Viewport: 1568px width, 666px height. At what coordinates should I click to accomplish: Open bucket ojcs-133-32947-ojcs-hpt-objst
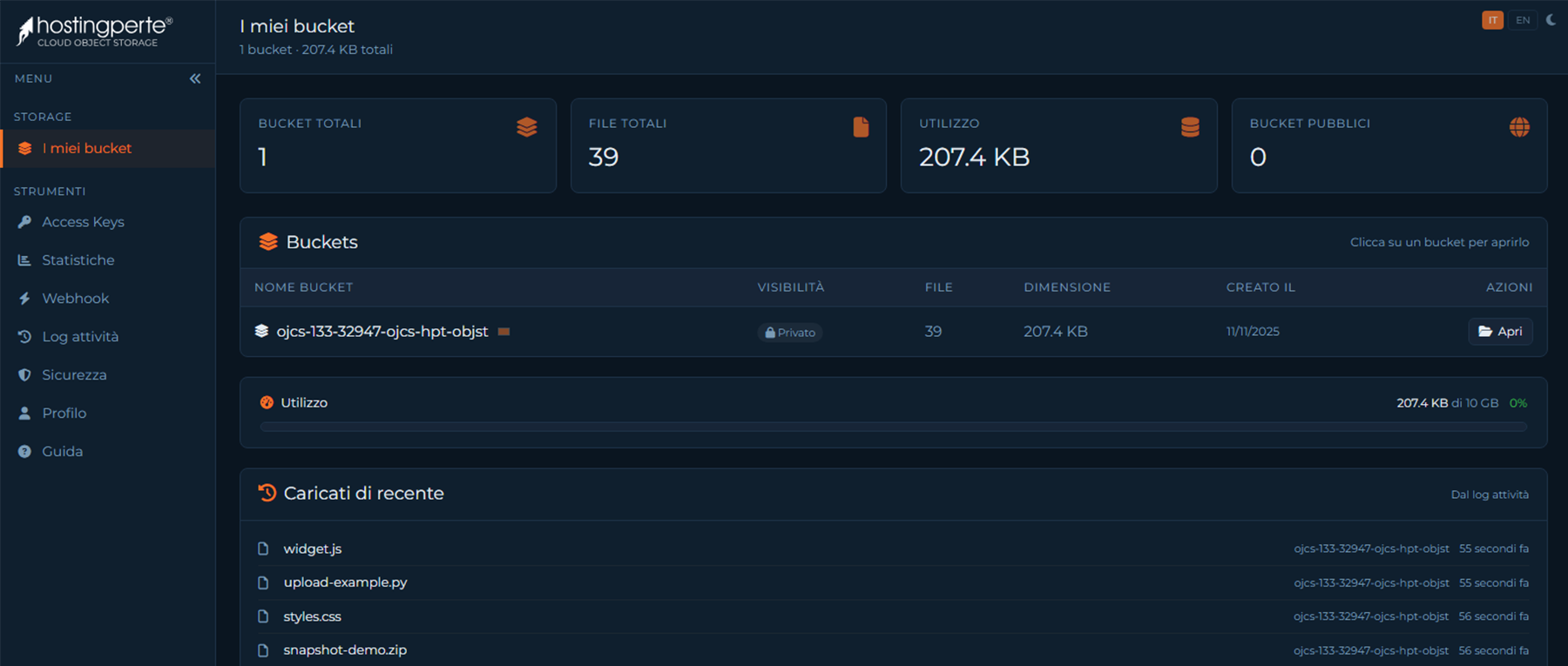(1500, 332)
